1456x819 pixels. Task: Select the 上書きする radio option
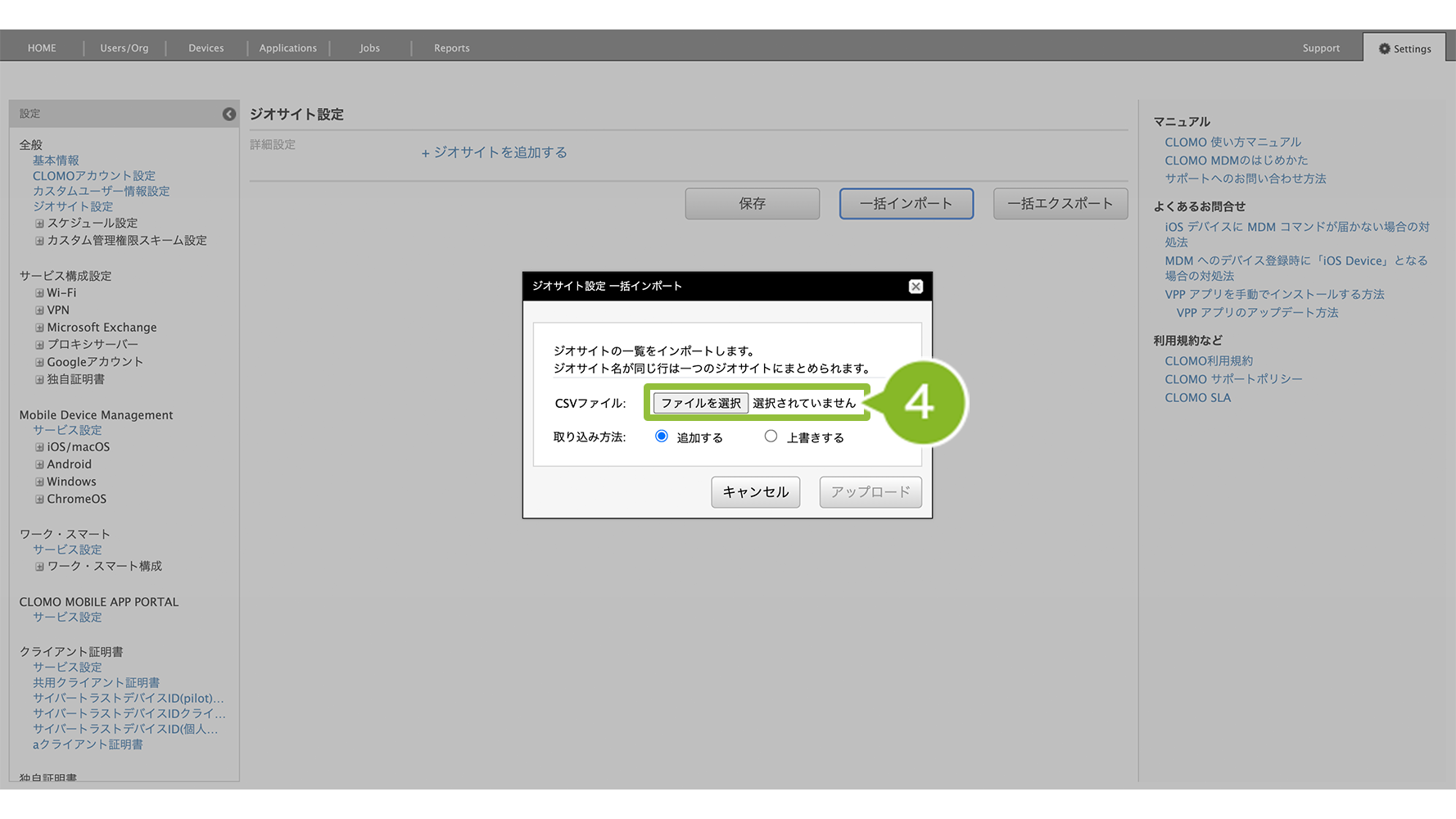click(x=771, y=437)
